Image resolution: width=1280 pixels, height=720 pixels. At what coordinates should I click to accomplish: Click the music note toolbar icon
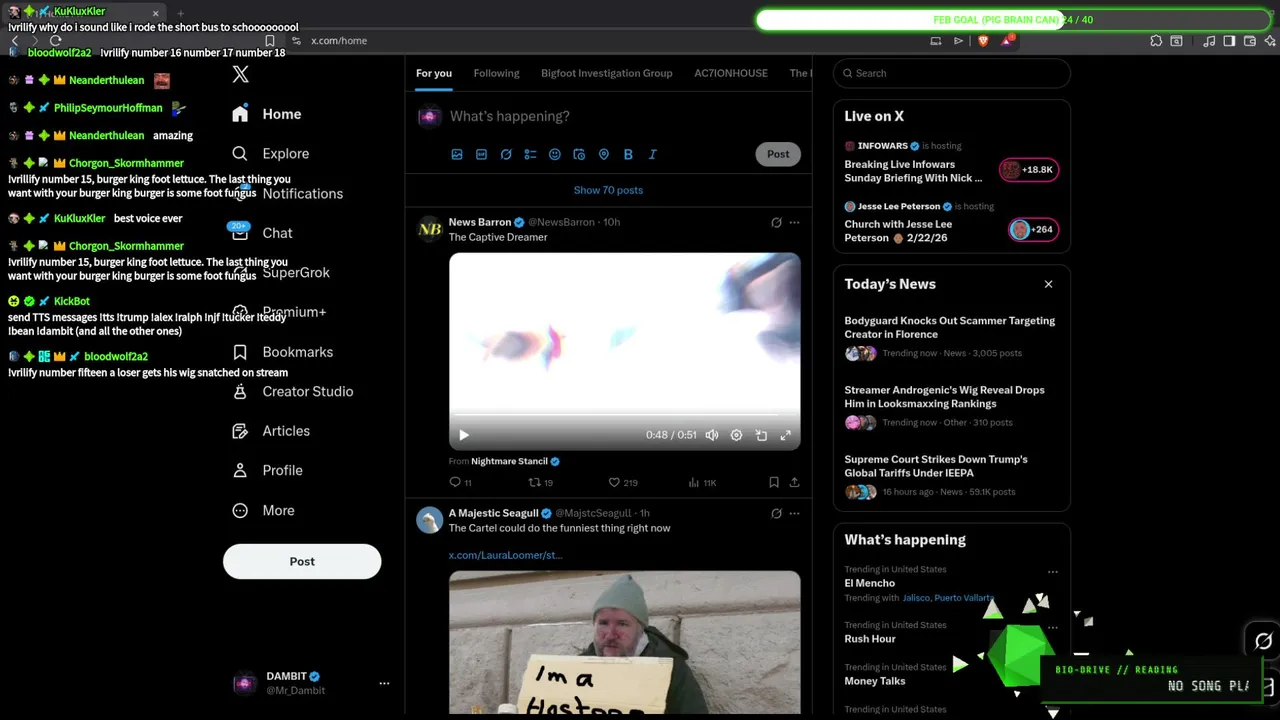click(1210, 41)
